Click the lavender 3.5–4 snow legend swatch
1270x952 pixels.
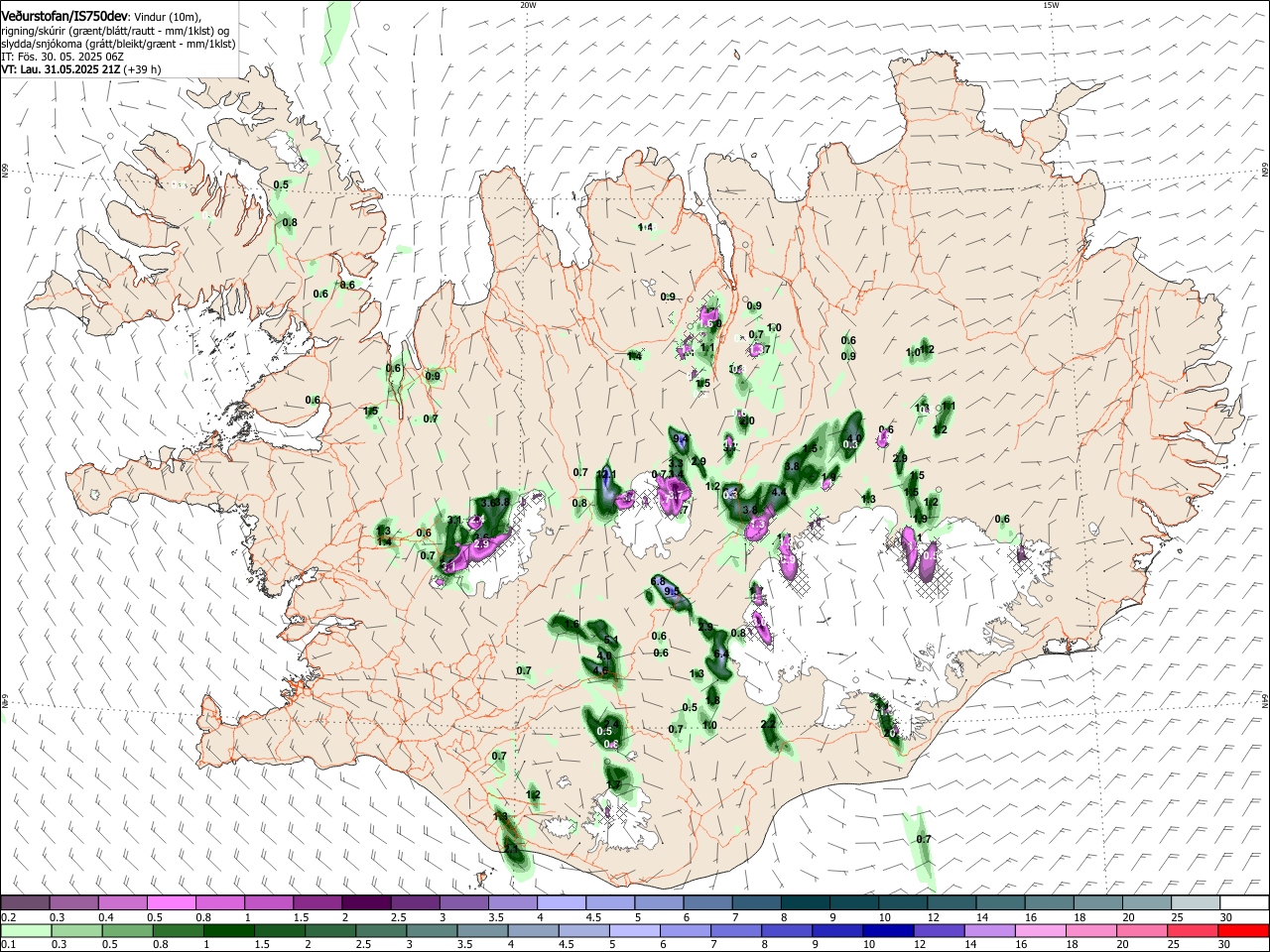click(x=512, y=902)
